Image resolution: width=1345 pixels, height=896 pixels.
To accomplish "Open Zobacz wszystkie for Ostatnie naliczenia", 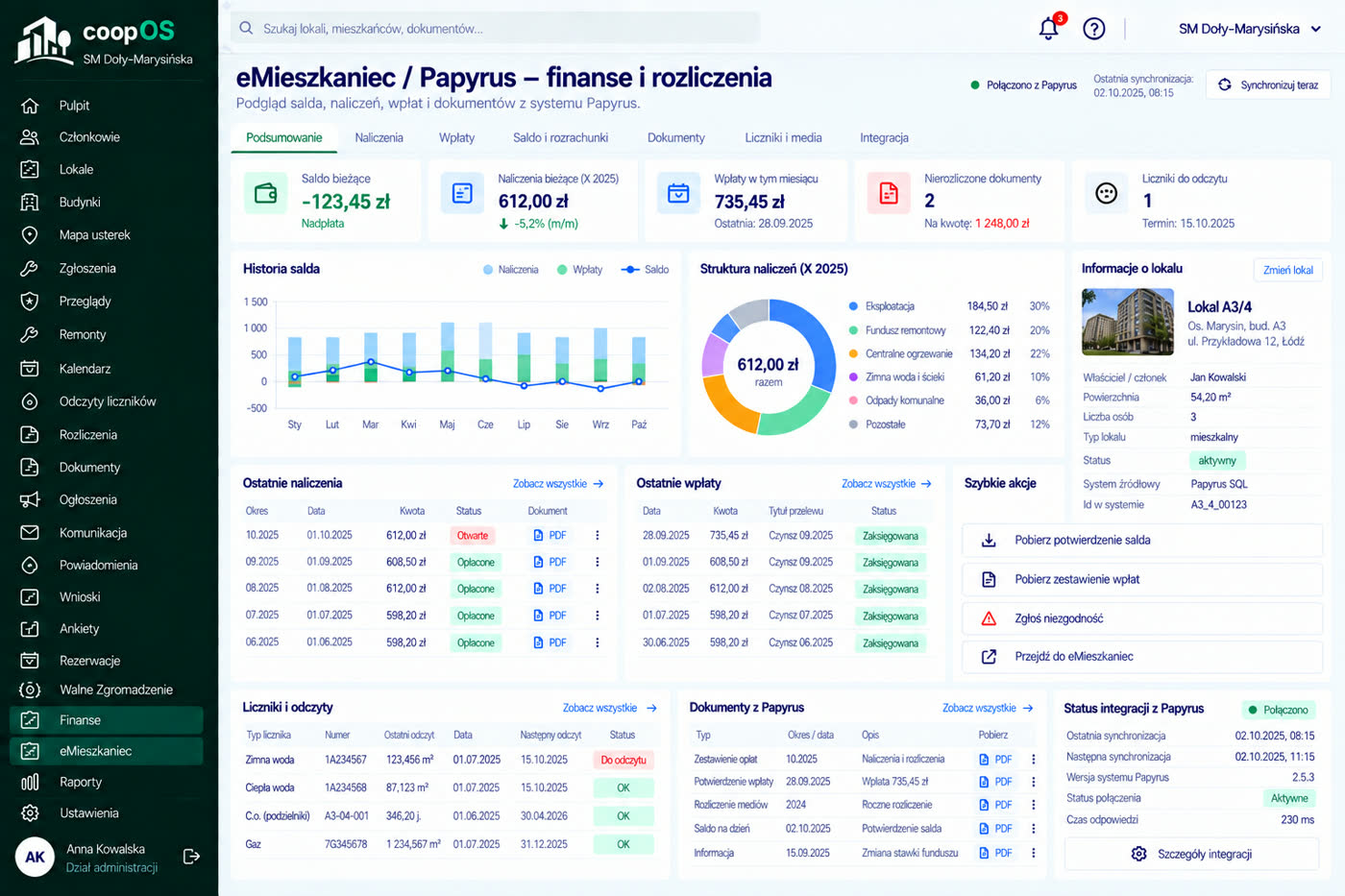I will coord(558,484).
